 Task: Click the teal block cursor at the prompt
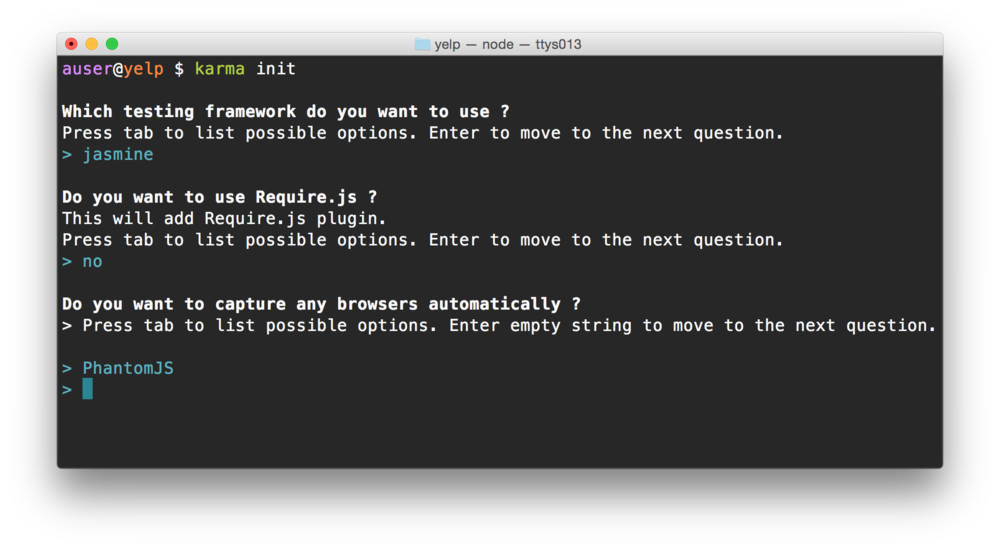click(x=87, y=389)
